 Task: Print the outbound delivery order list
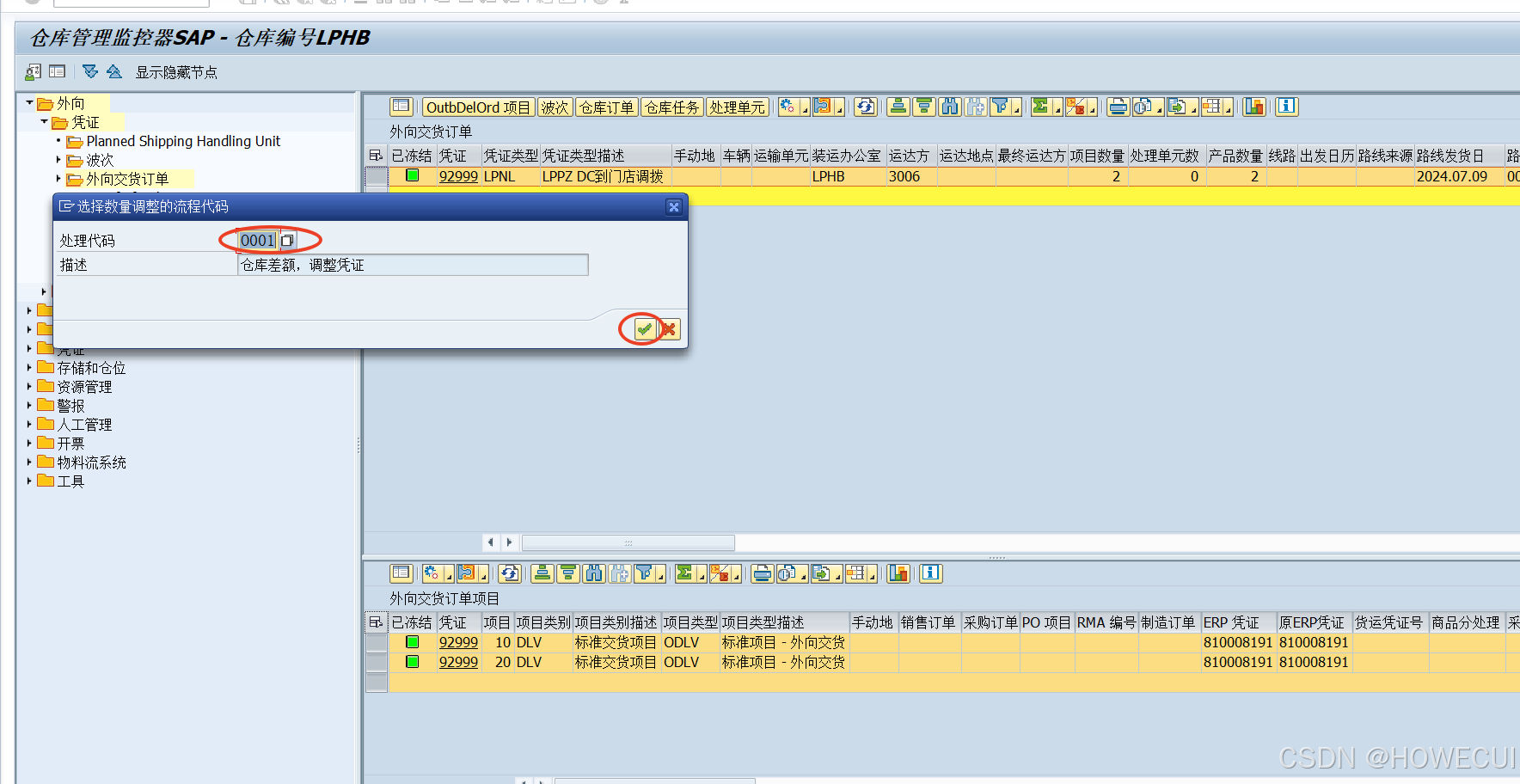pos(1118,107)
